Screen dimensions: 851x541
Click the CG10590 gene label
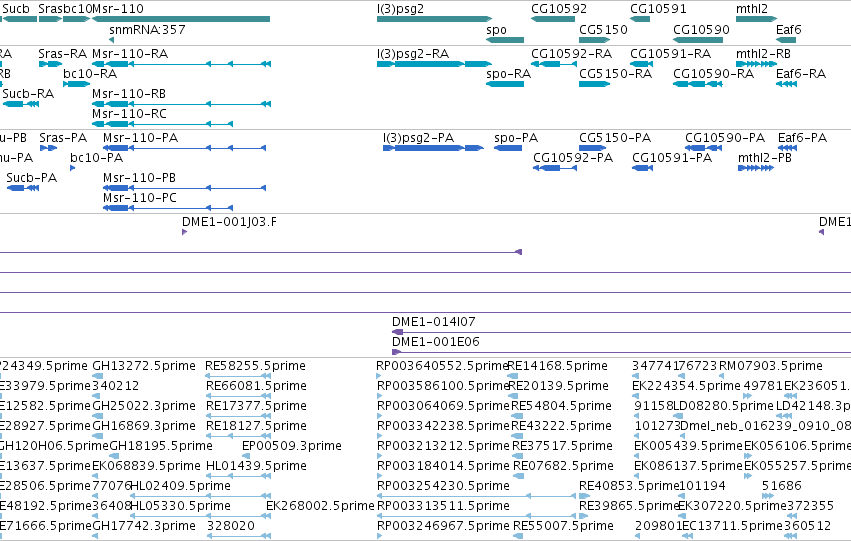[x=701, y=29]
